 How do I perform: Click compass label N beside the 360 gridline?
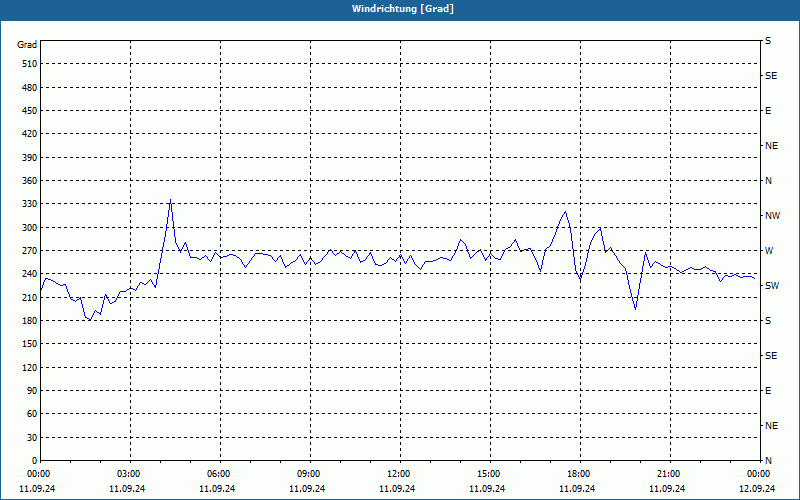point(768,181)
